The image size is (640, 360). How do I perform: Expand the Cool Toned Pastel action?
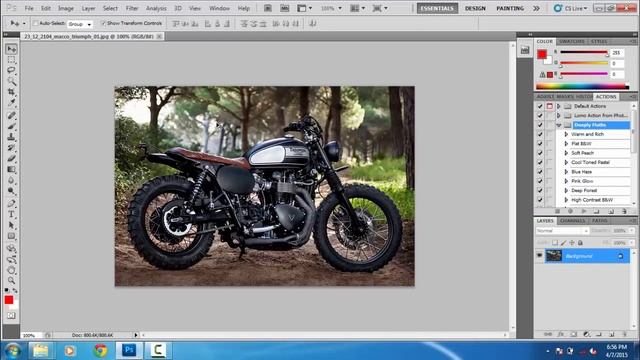(x=566, y=162)
